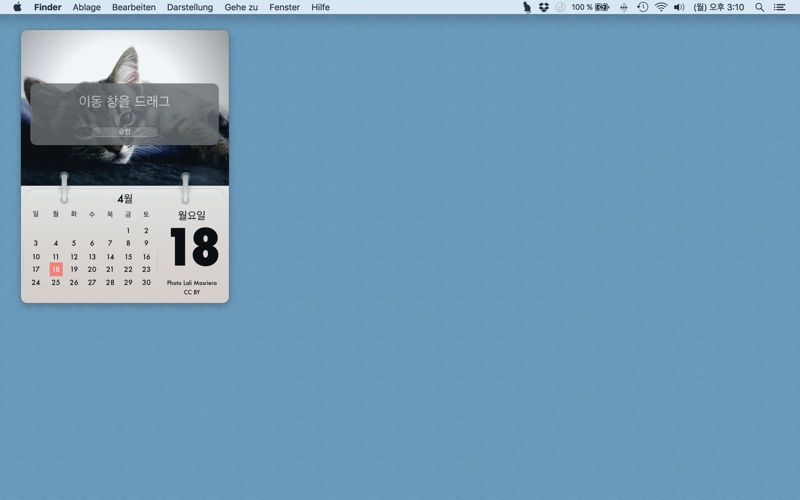
Task: Select highlighted date 18 in calendar
Action: [x=56, y=269]
